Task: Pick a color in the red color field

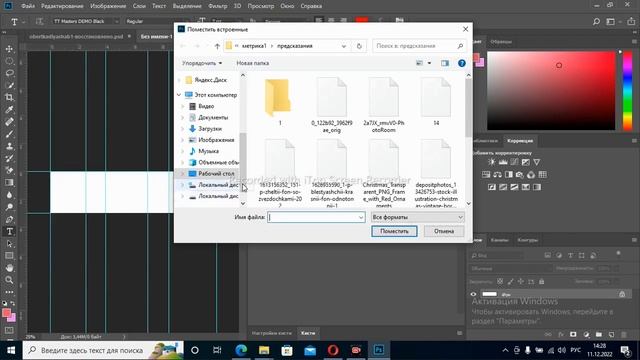Action: point(551,91)
